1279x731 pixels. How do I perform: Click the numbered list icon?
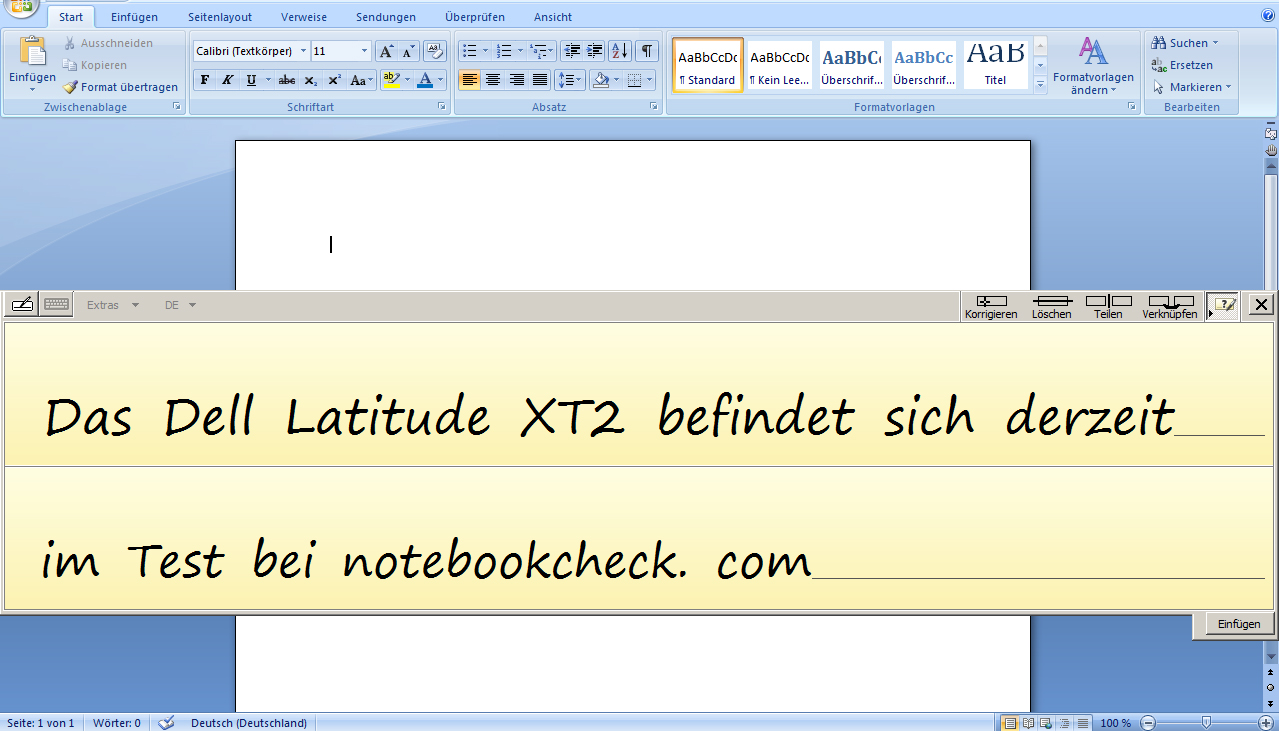(x=504, y=51)
